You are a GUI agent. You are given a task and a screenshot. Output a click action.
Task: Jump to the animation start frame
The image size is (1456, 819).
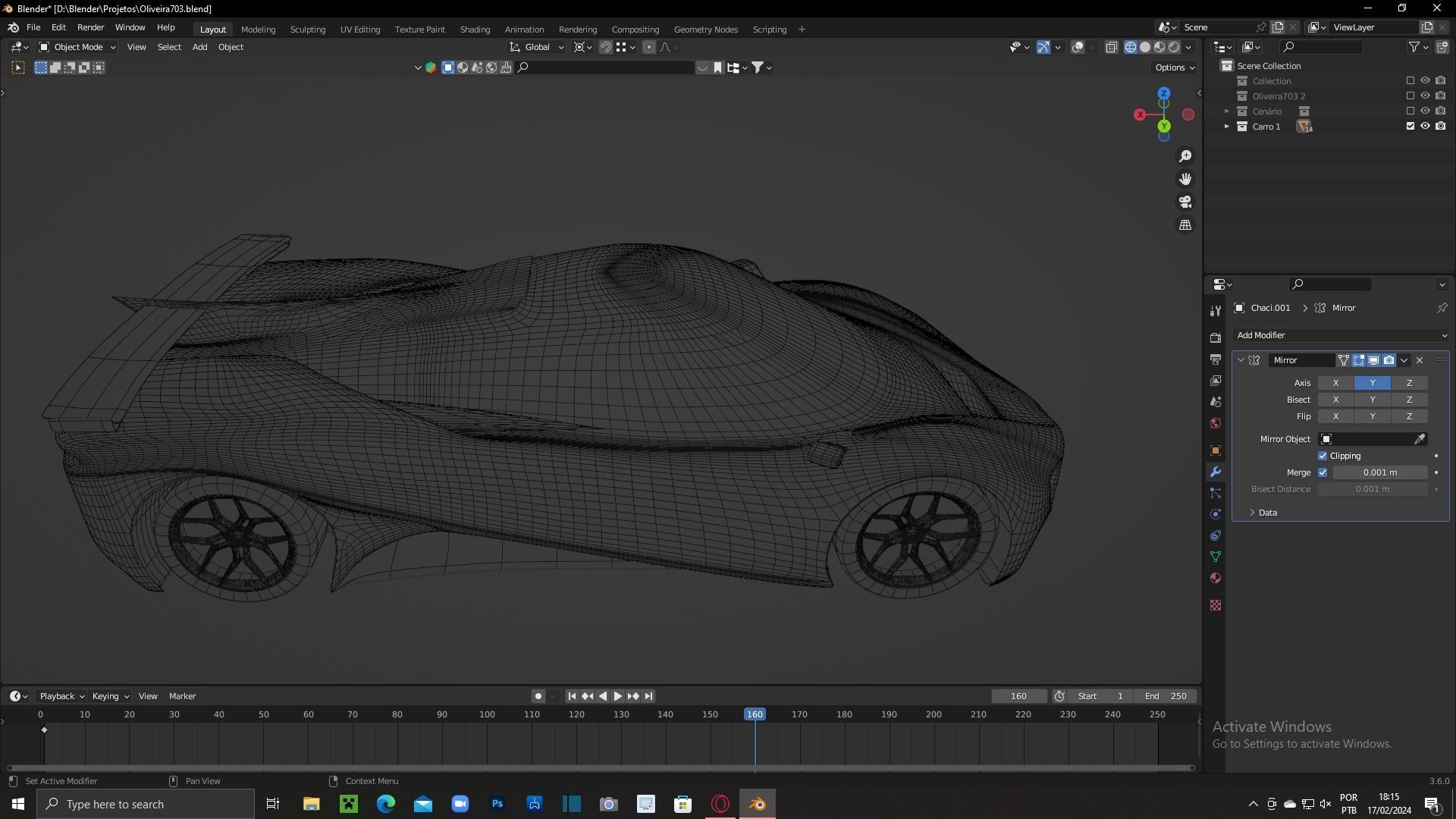click(x=572, y=696)
